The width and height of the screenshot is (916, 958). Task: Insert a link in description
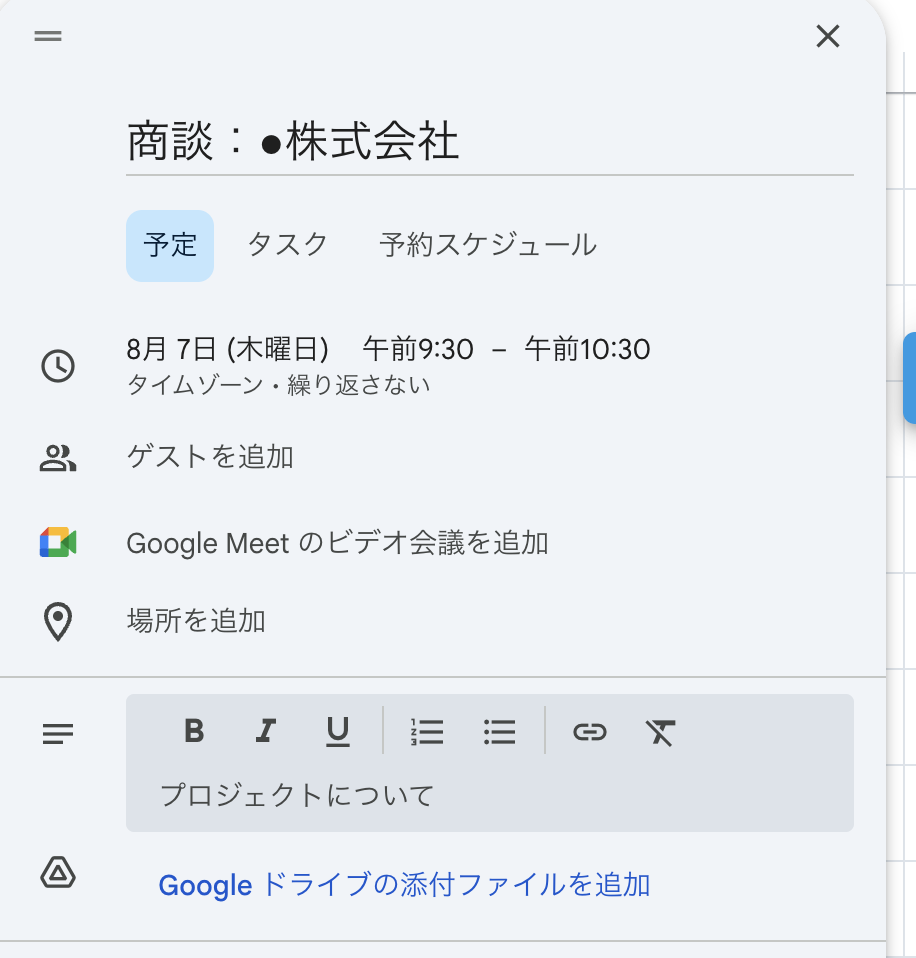(x=590, y=732)
